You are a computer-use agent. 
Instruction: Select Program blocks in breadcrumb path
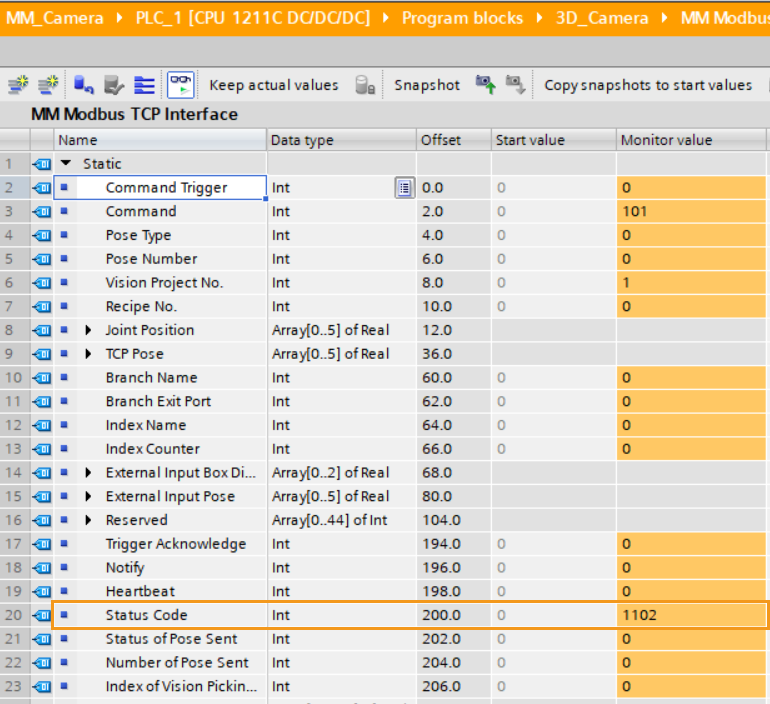[462, 18]
